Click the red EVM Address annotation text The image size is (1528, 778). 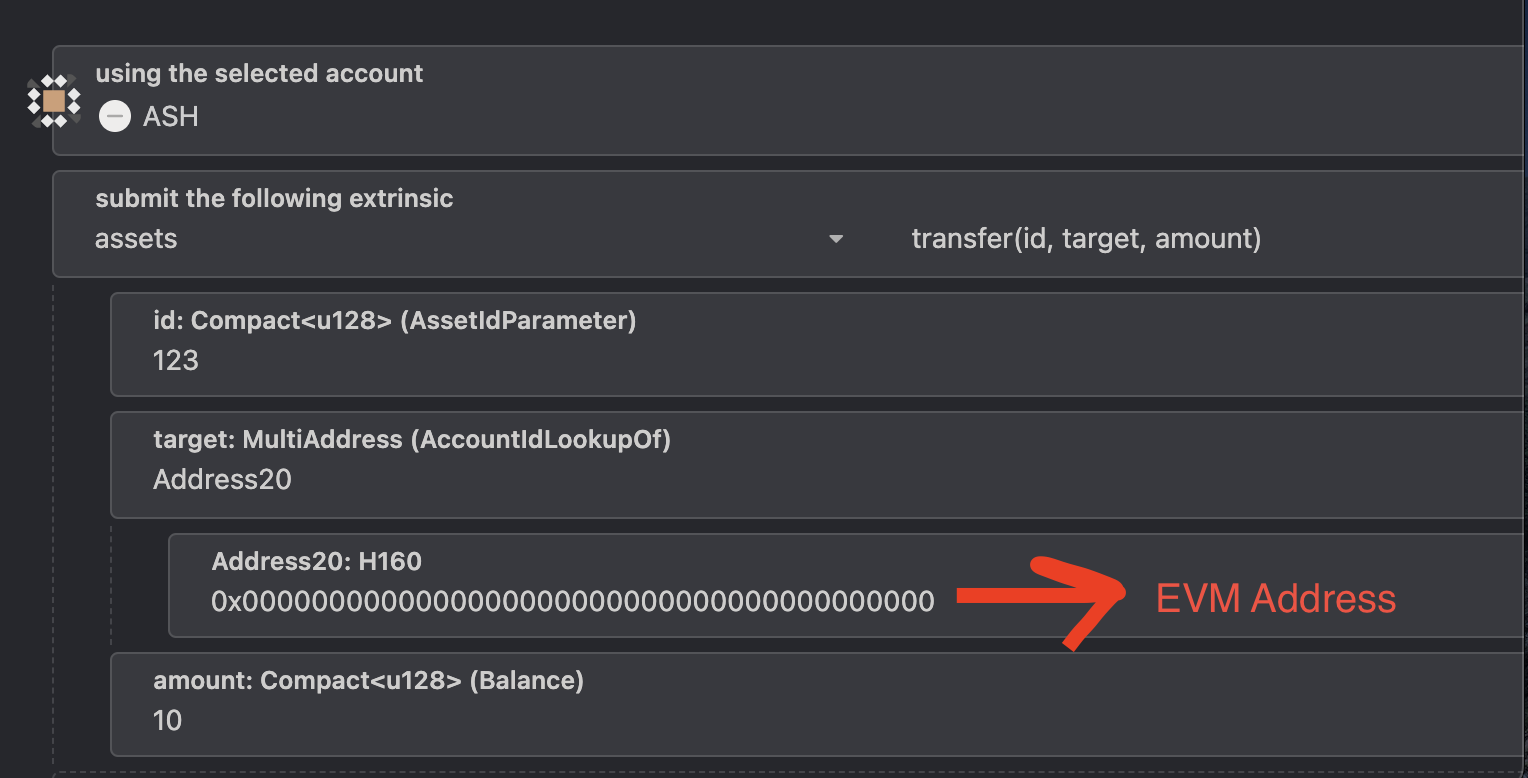pyautogui.click(x=1275, y=599)
